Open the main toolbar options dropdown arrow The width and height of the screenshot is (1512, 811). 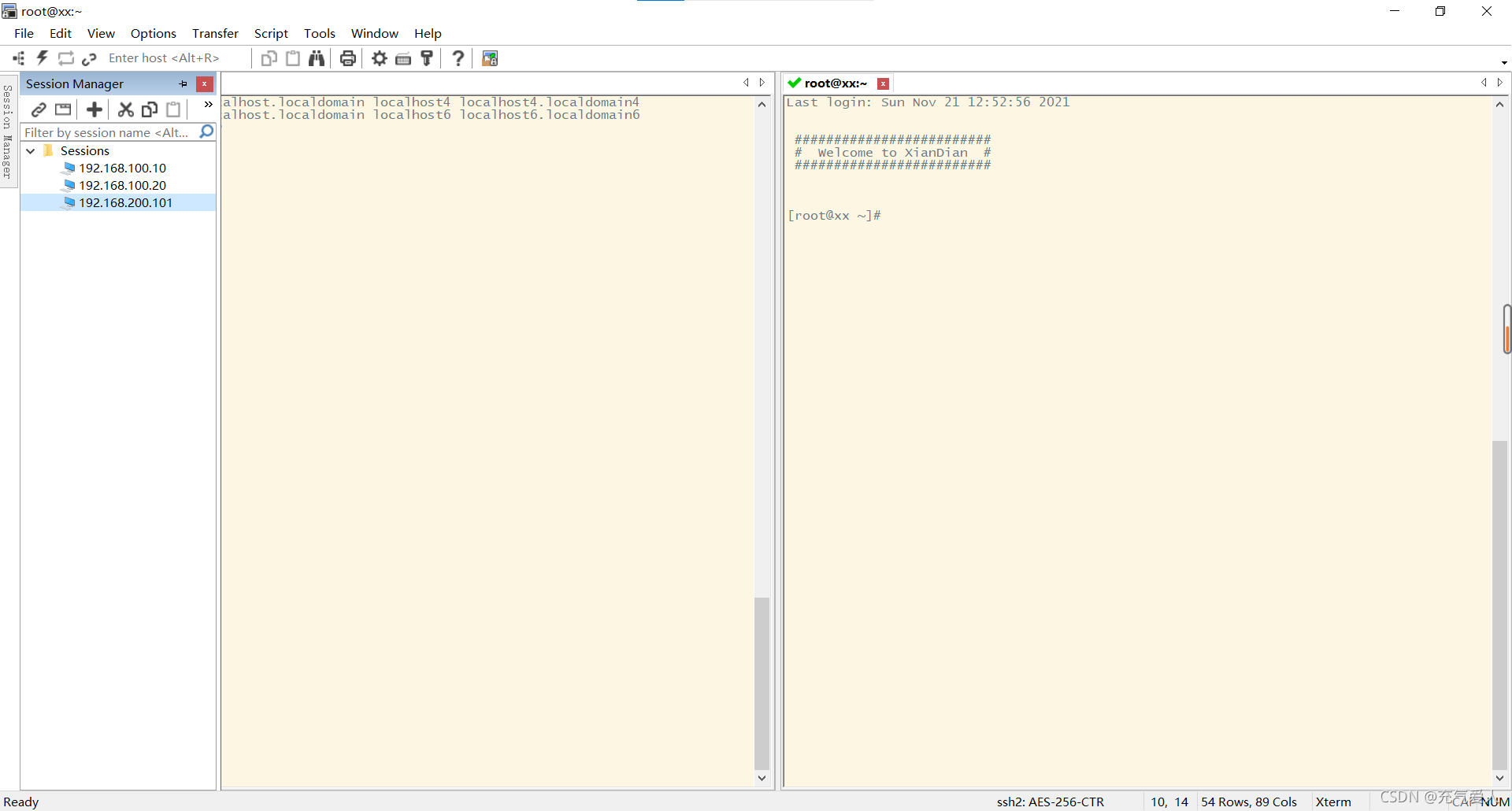point(1504,62)
